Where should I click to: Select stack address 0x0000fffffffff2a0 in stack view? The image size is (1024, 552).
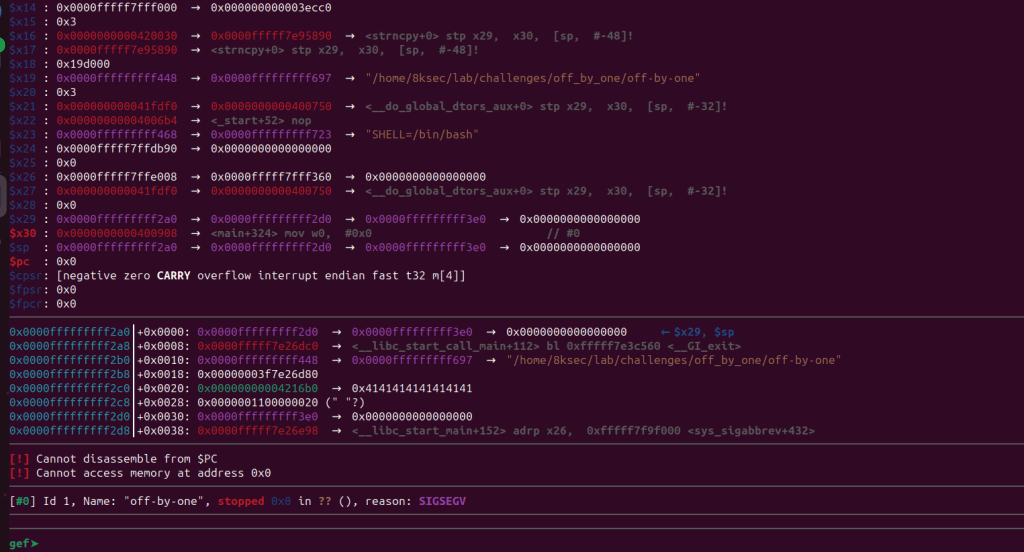[x=69, y=332]
